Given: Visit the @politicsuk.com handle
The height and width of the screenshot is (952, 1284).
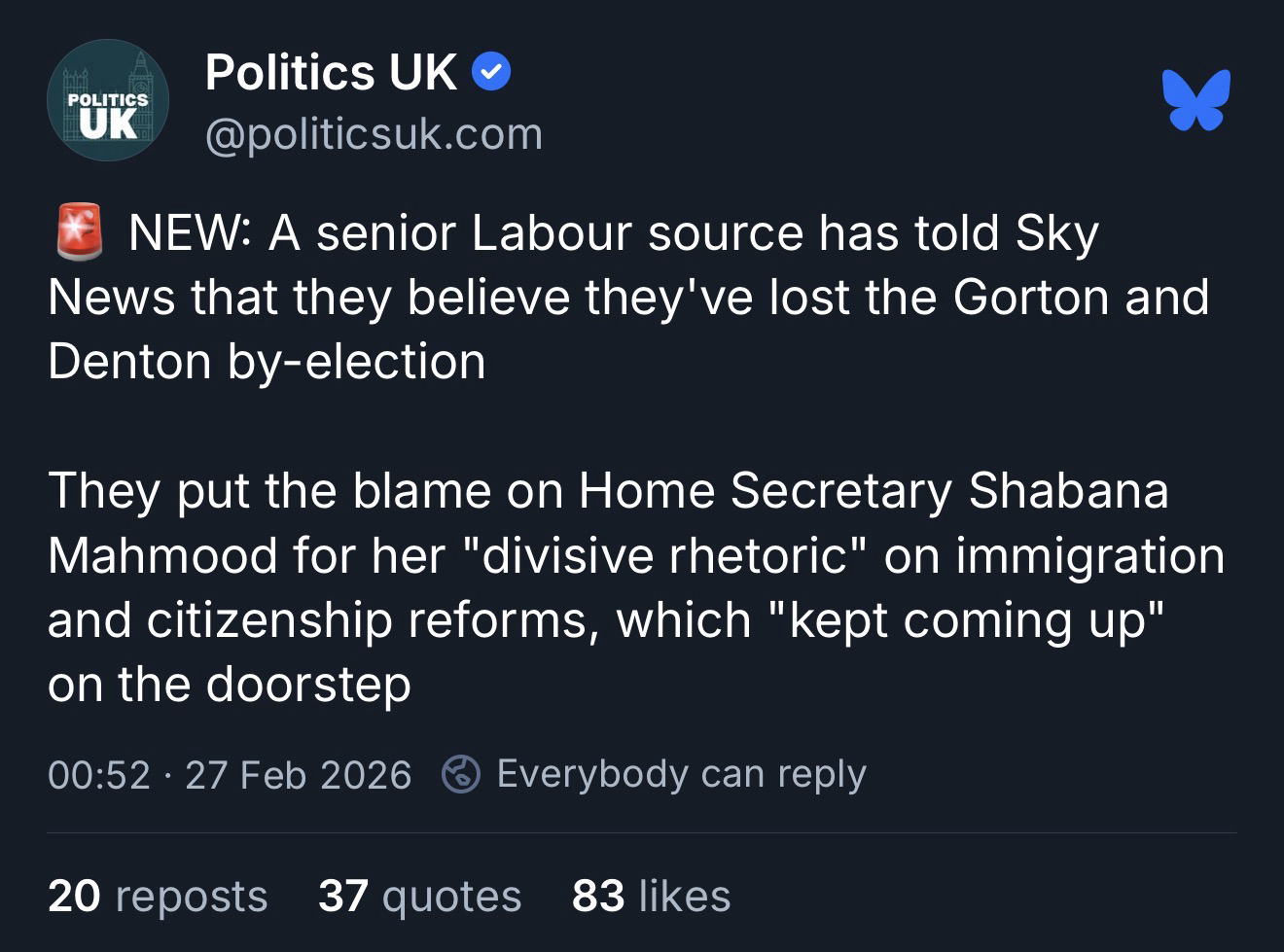Looking at the screenshot, I should coord(374,134).
